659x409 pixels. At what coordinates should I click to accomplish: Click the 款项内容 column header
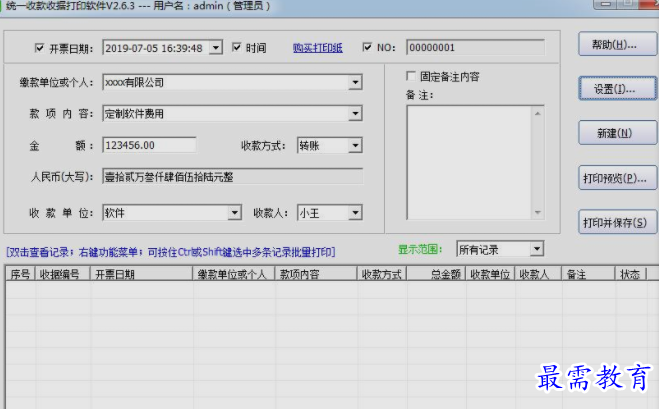click(316, 274)
